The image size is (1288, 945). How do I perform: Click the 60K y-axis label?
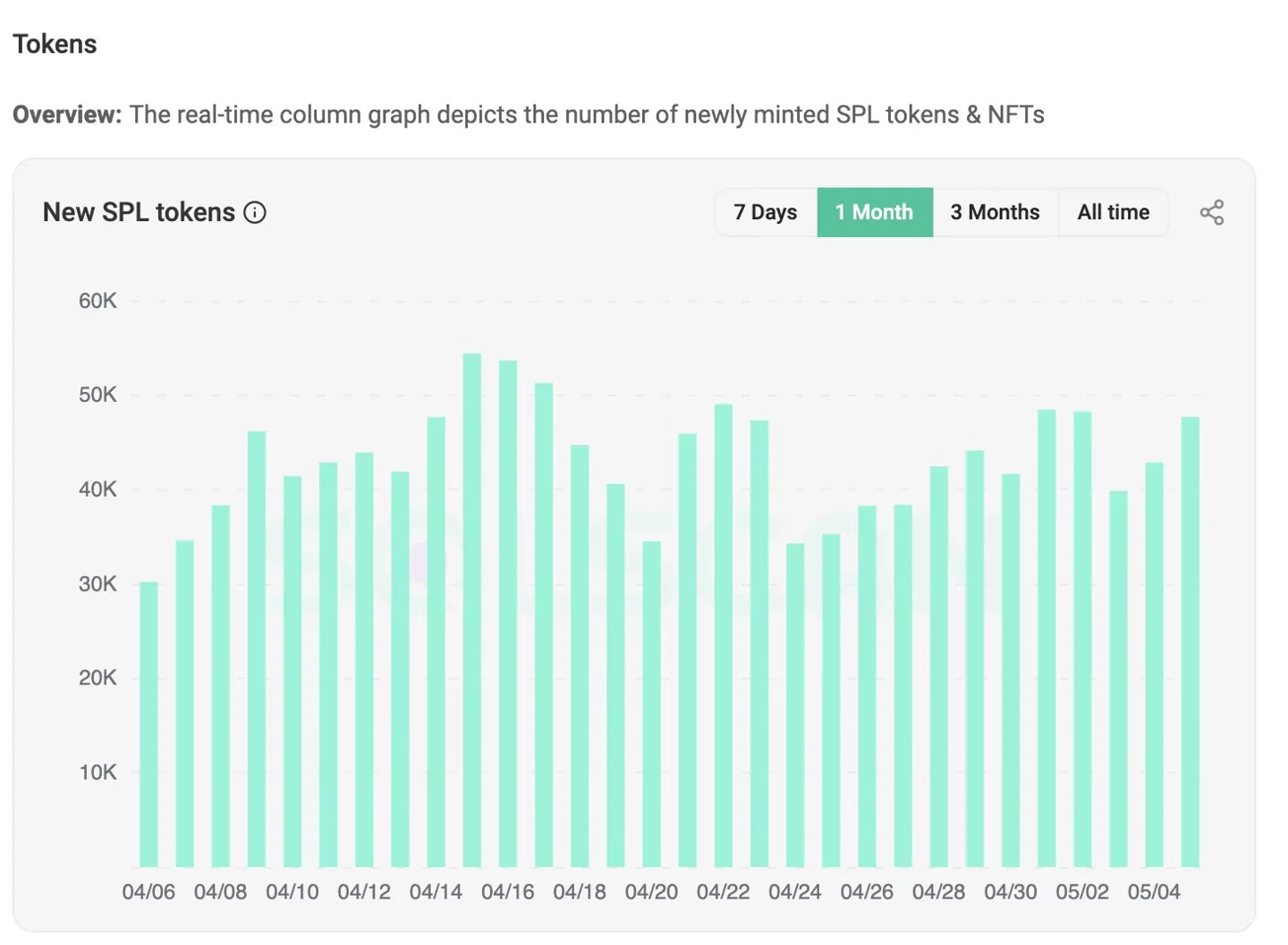pos(97,301)
